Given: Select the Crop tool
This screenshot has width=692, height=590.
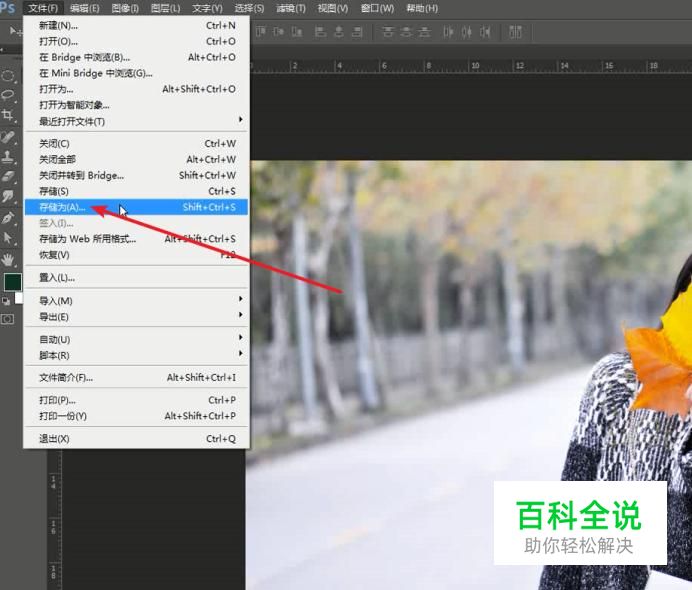Looking at the screenshot, I should tap(8, 115).
